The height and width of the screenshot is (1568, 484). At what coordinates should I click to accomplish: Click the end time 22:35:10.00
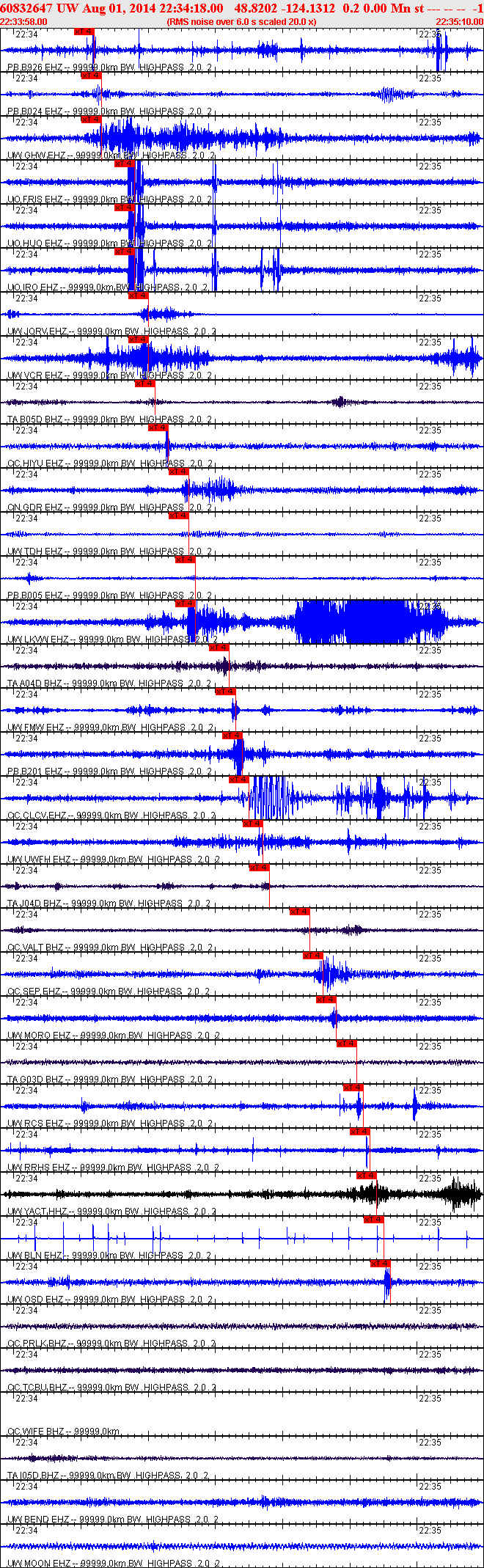point(460,21)
